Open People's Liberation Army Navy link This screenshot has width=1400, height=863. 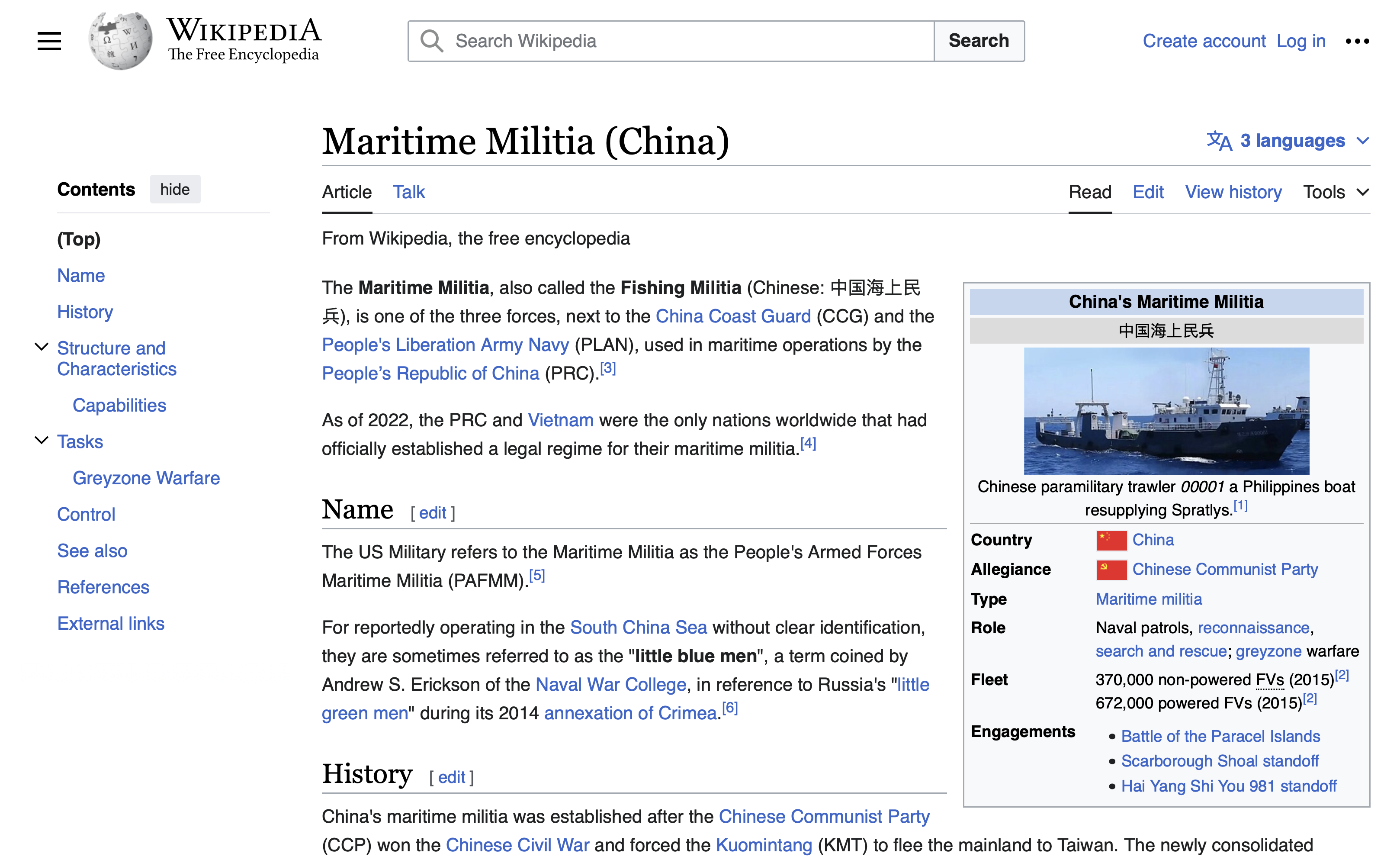446,345
